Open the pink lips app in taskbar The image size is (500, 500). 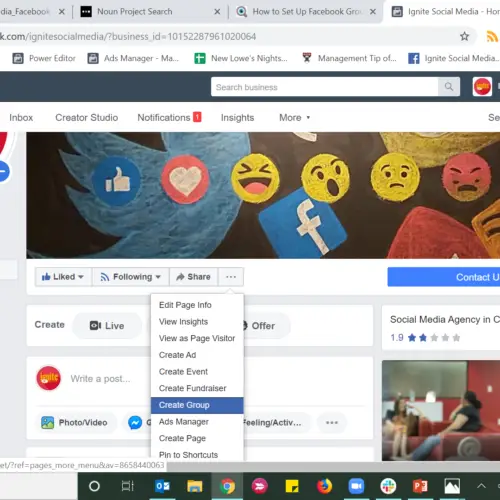(260, 486)
